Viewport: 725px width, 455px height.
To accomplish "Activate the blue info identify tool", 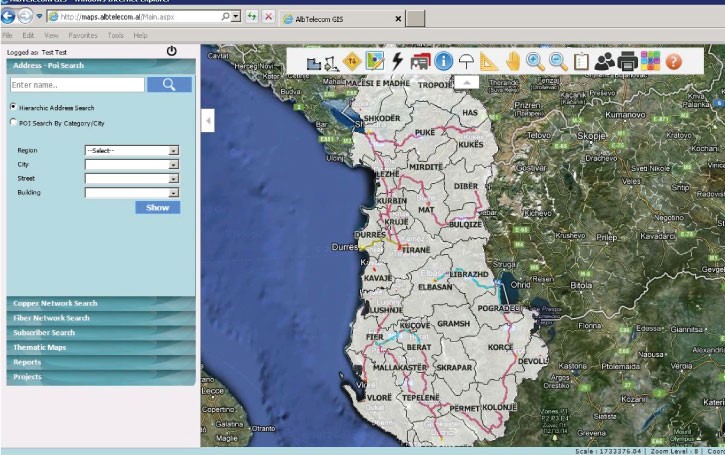I will point(443,61).
